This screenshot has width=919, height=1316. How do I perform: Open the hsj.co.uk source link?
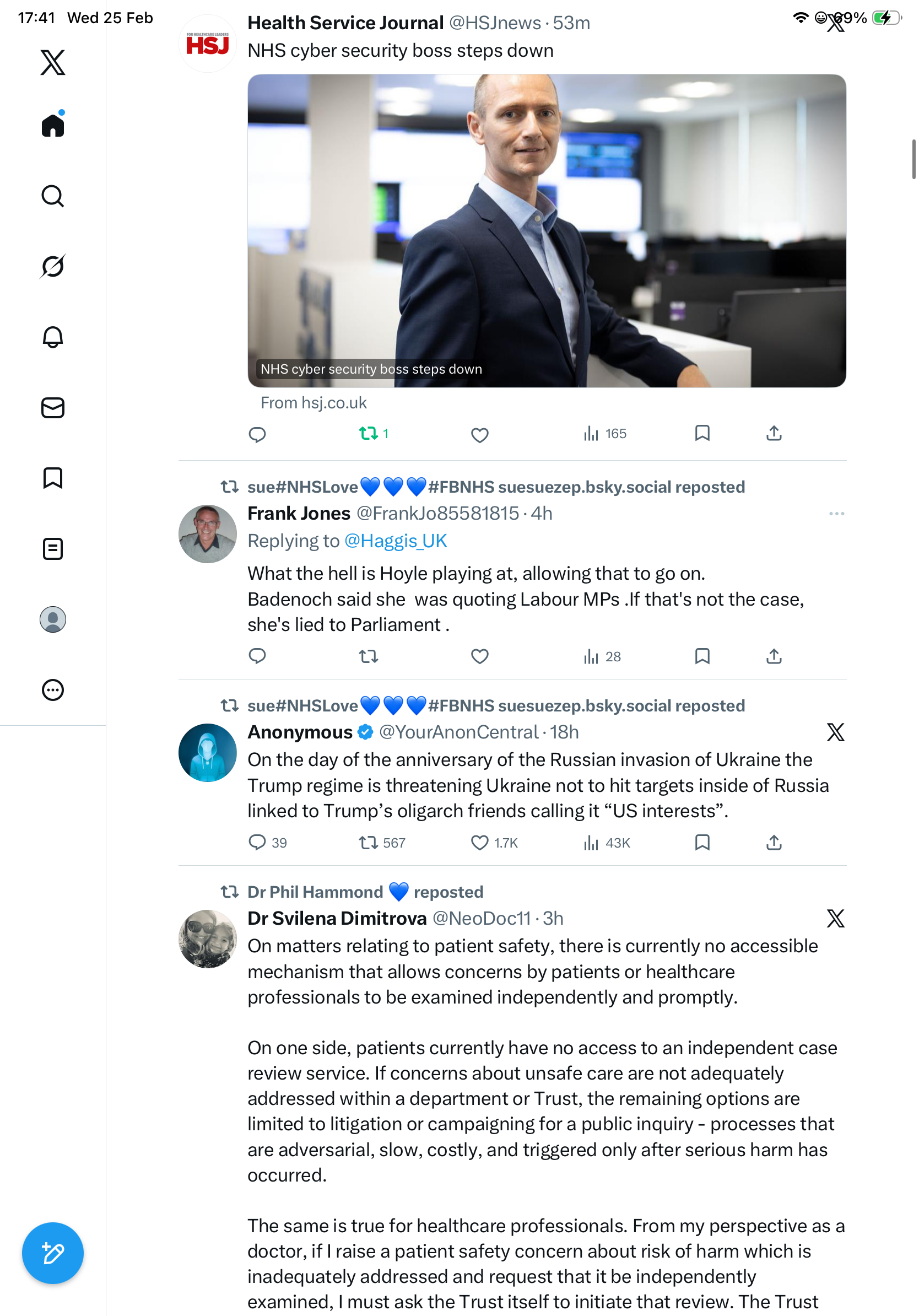point(313,403)
